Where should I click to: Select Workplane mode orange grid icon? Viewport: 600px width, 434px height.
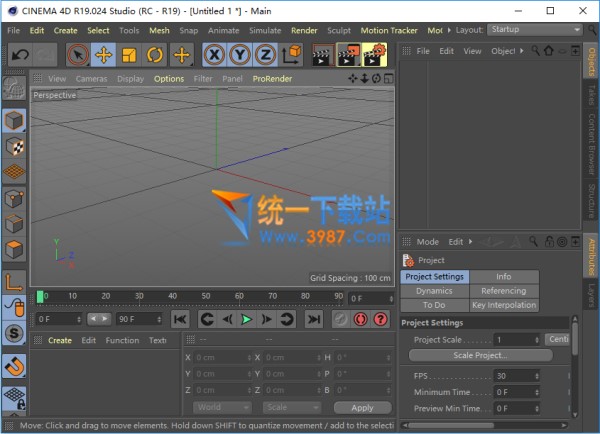click(14, 172)
